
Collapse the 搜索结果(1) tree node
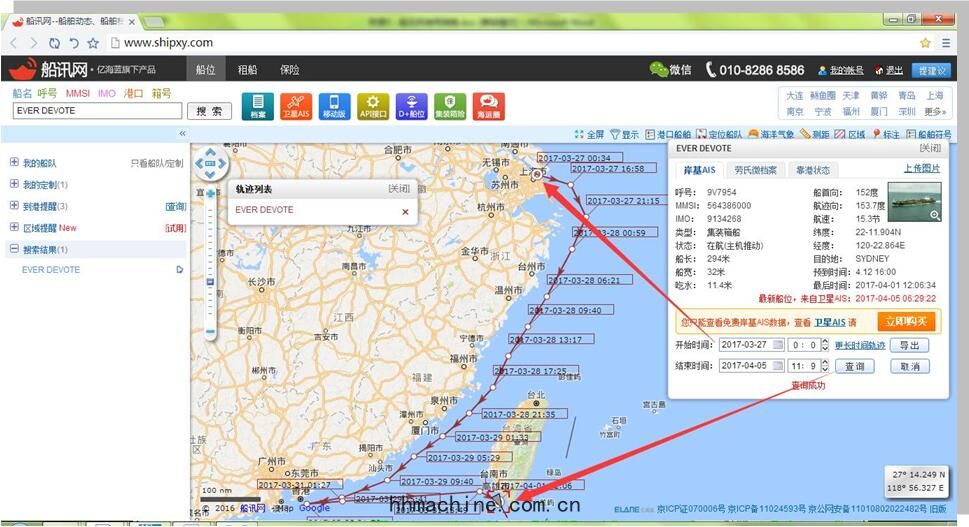point(14,249)
